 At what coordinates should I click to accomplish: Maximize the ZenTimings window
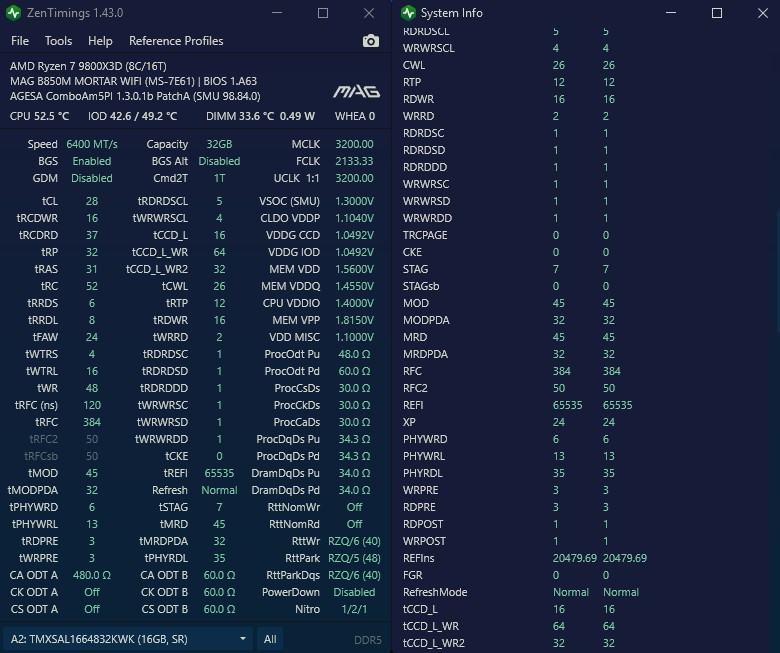[x=323, y=13]
